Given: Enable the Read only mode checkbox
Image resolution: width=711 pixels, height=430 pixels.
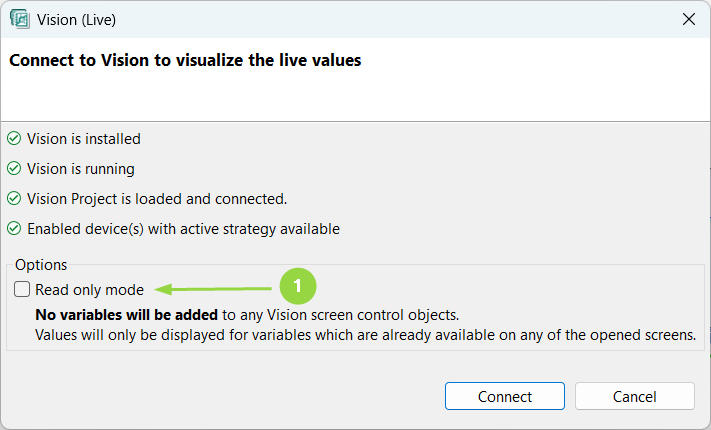Looking at the screenshot, I should [23, 290].
